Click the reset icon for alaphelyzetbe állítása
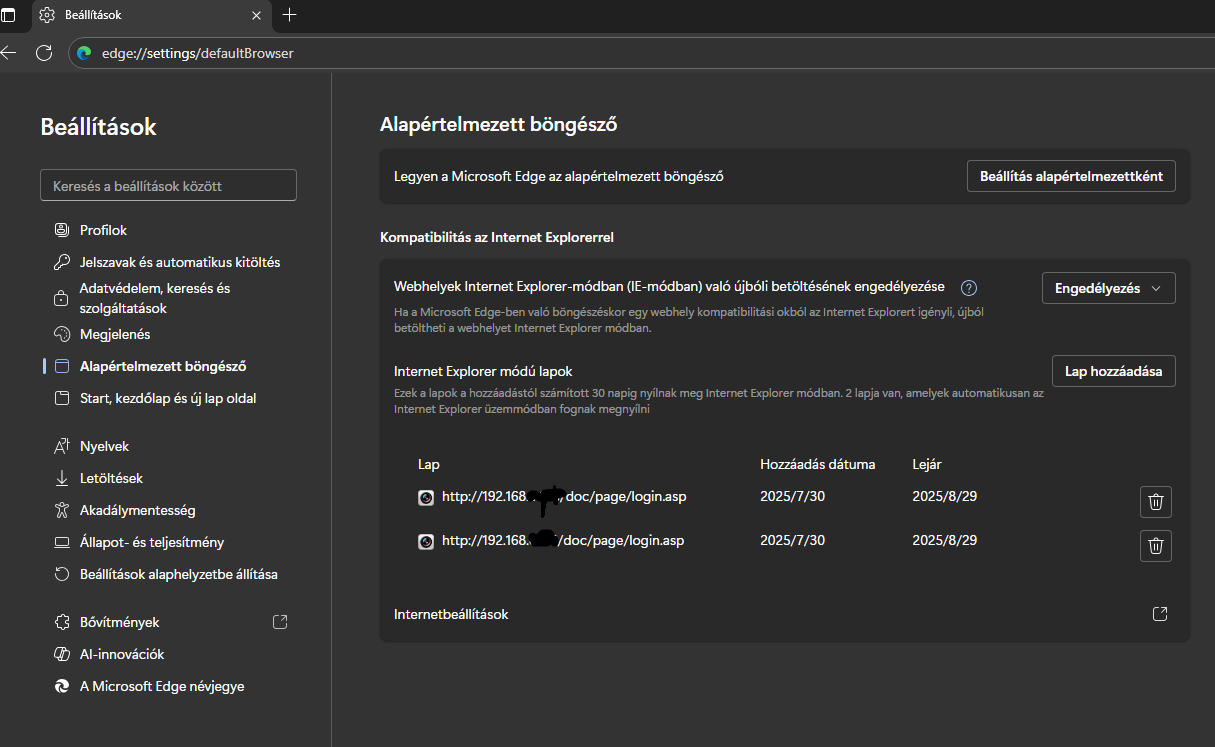The image size is (1215, 747). [x=62, y=574]
